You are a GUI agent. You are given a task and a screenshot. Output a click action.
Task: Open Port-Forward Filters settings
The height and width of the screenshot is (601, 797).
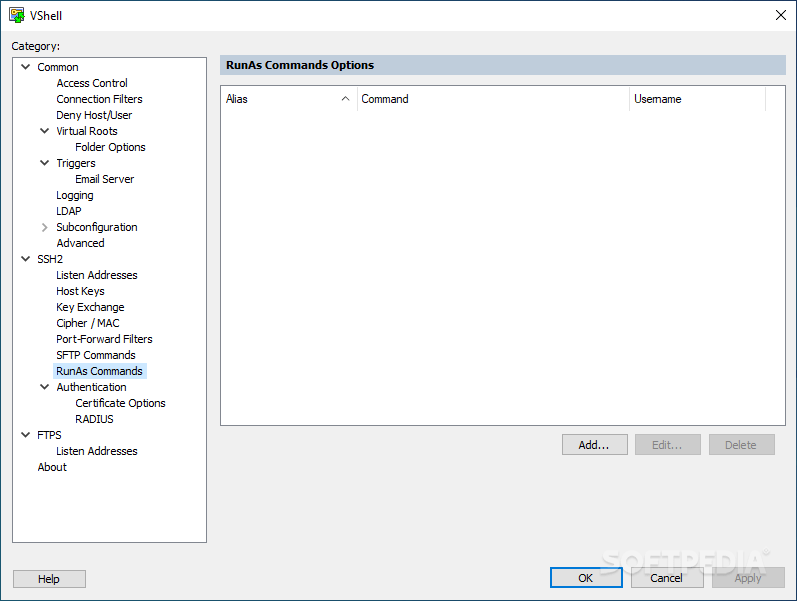[x=104, y=340]
